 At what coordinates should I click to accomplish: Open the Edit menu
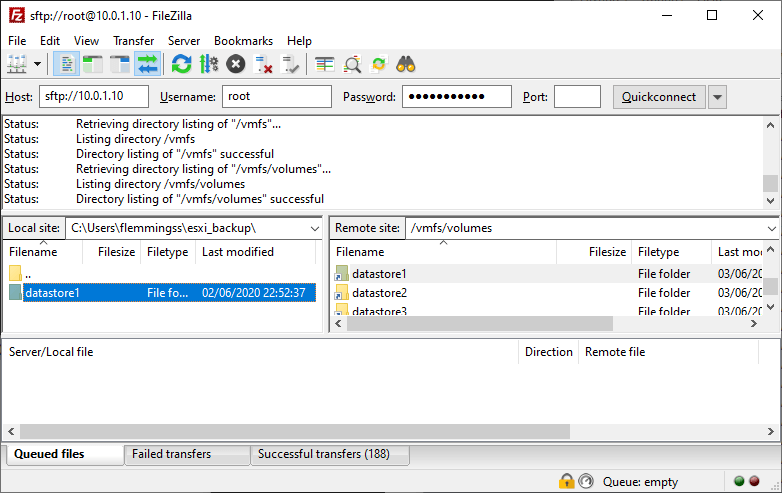point(50,41)
